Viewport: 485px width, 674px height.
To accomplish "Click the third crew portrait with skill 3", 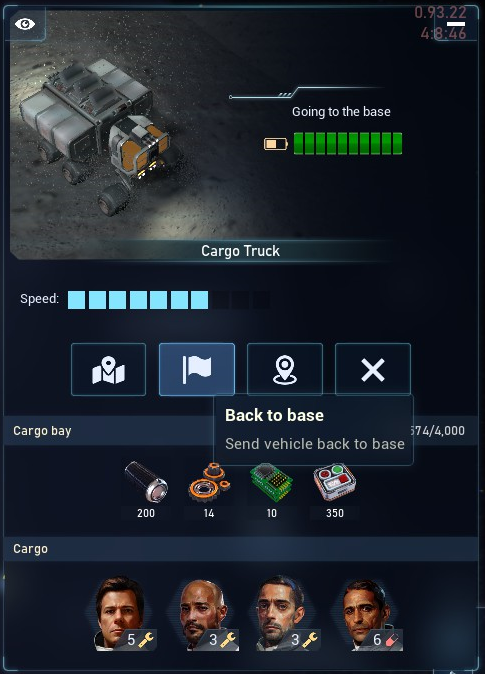I will (x=285, y=613).
